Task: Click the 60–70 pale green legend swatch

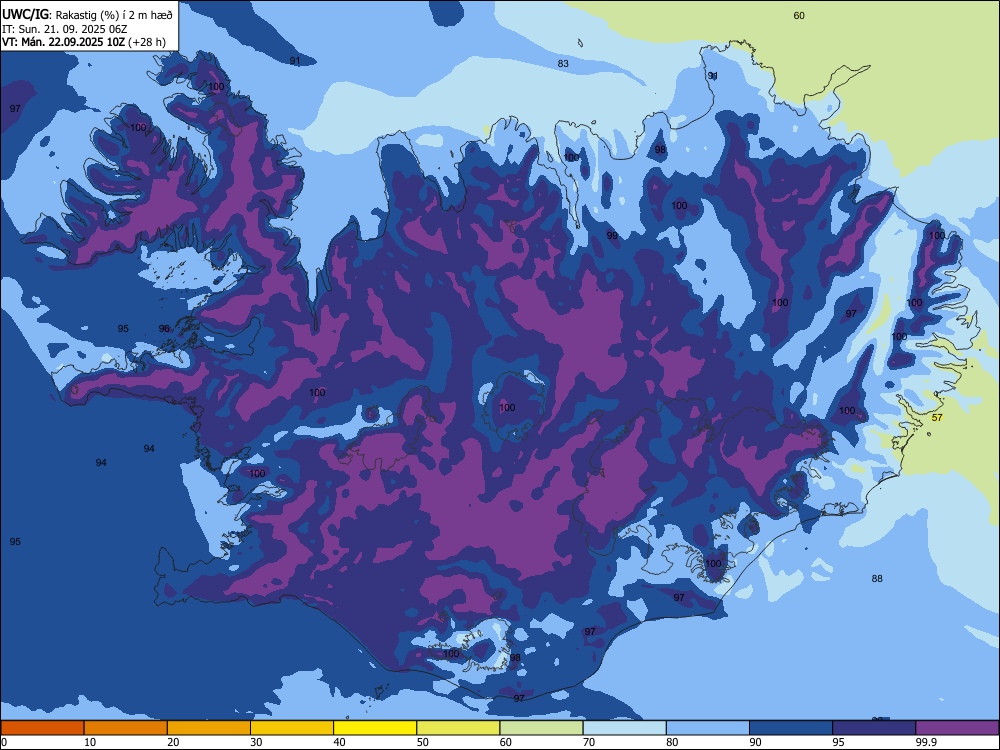Action: [x=541, y=728]
